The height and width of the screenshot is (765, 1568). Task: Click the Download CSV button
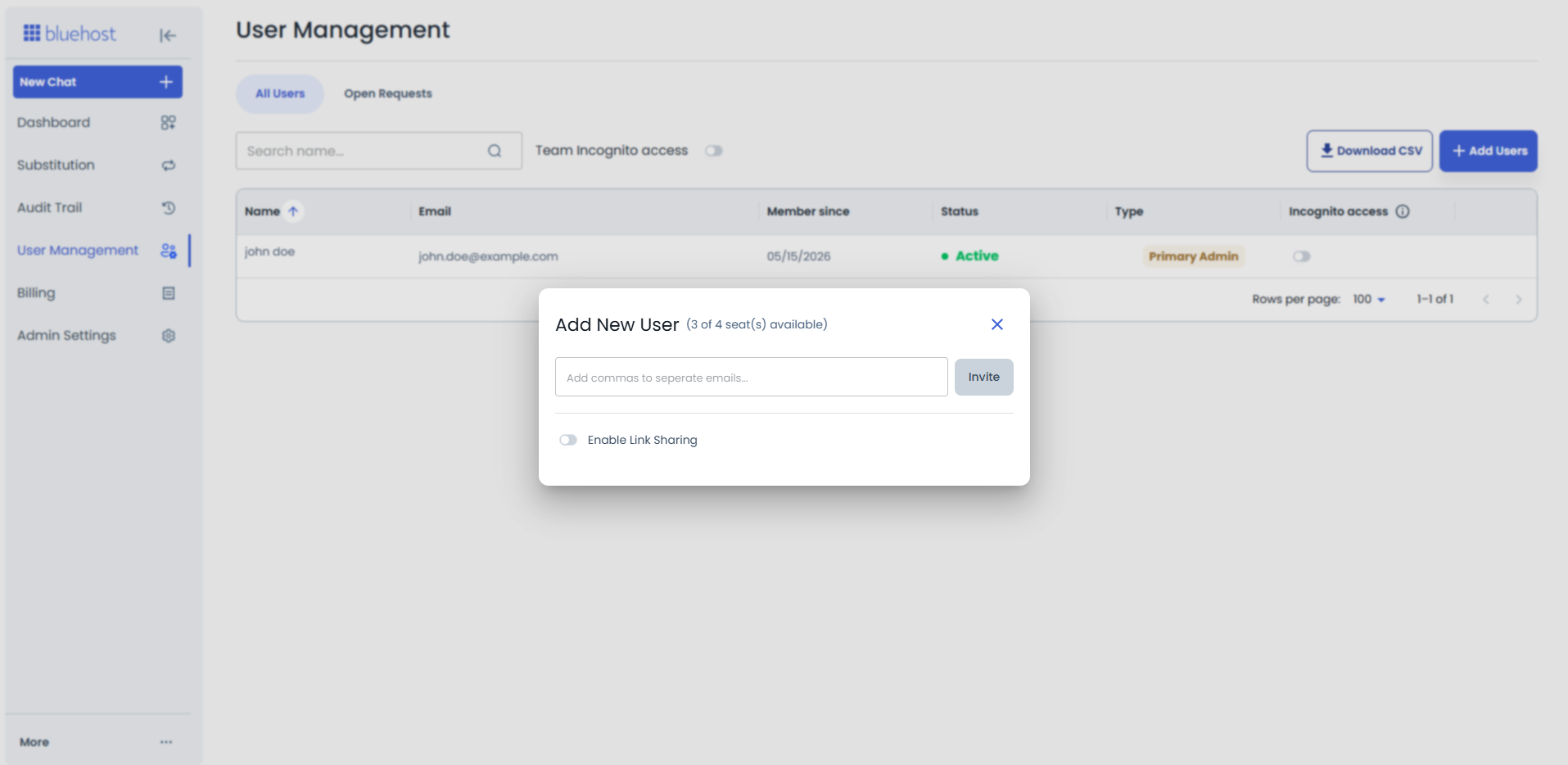[1370, 152]
